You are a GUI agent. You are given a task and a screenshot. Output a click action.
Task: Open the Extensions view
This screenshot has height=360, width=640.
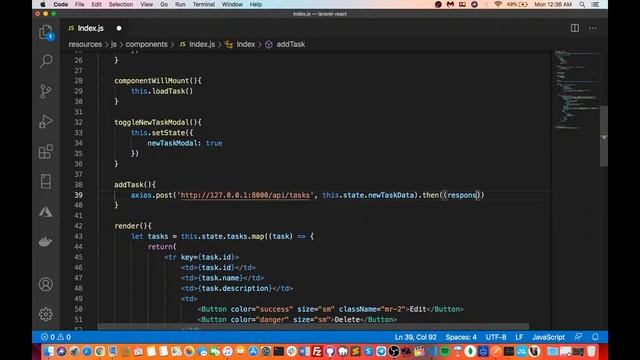click(x=46, y=151)
